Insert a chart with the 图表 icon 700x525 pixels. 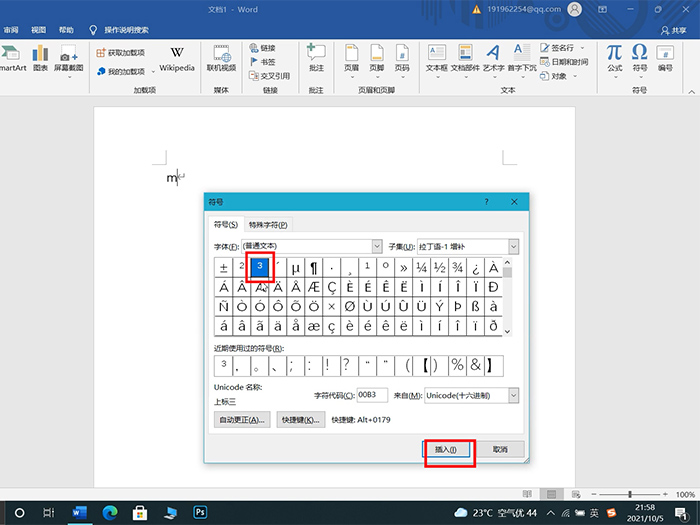coord(40,58)
